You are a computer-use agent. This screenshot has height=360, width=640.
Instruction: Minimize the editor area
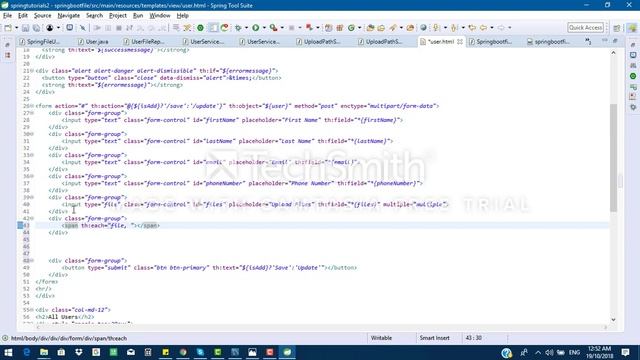point(604,40)
